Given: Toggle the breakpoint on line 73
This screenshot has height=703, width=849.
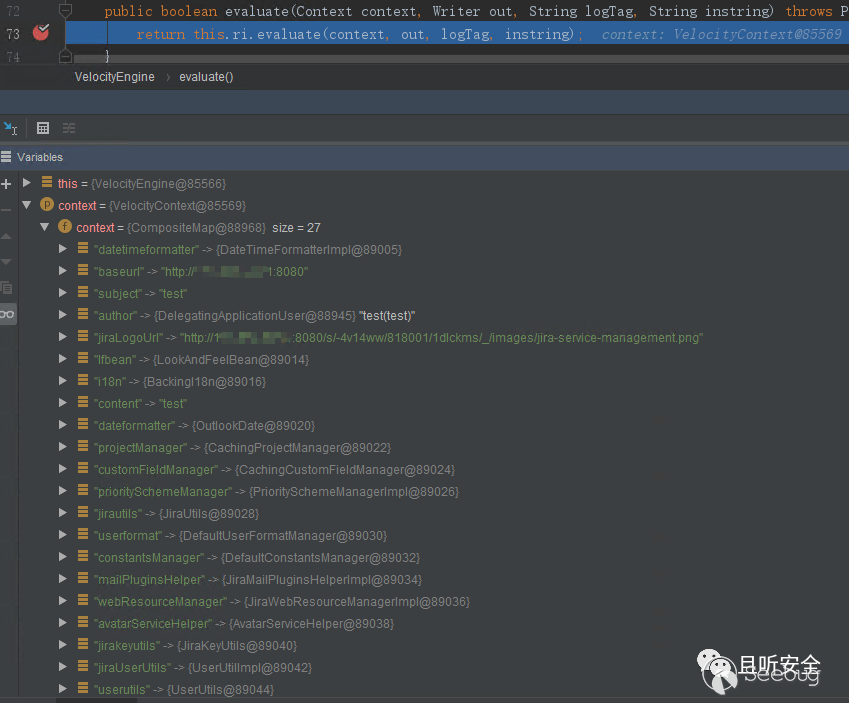Looking at the screenshot, I should click(x=41, y=33).
